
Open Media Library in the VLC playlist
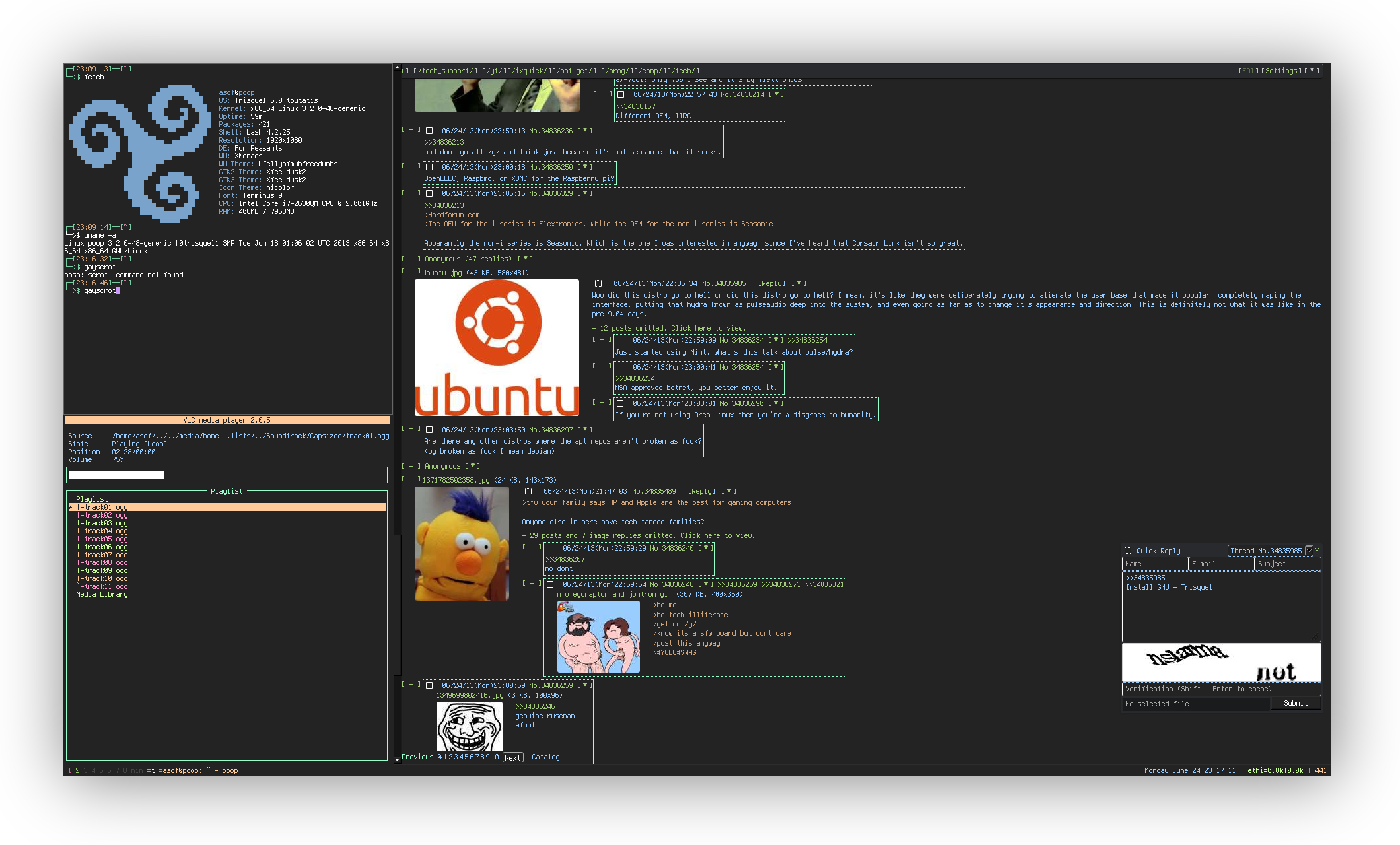click(102, 594)
